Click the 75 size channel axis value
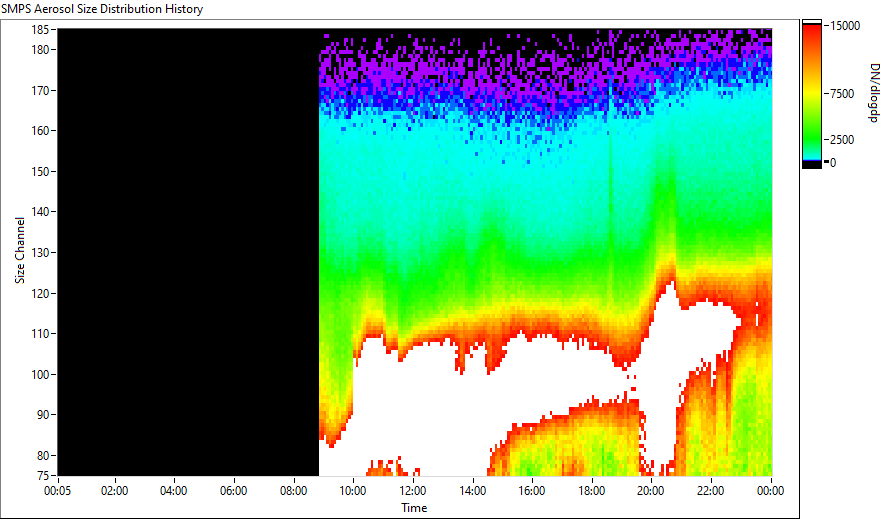This screenshot has height=519, width=884. (x=43, y=476)
